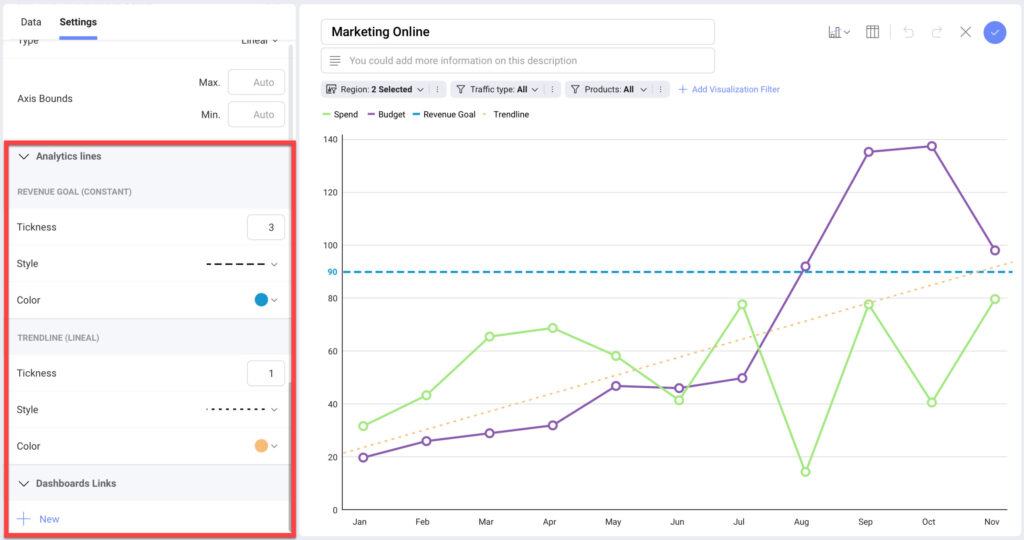The image size is (1024, 540).
Task: Click Add Visualization Filter
Action: [729, 89]
